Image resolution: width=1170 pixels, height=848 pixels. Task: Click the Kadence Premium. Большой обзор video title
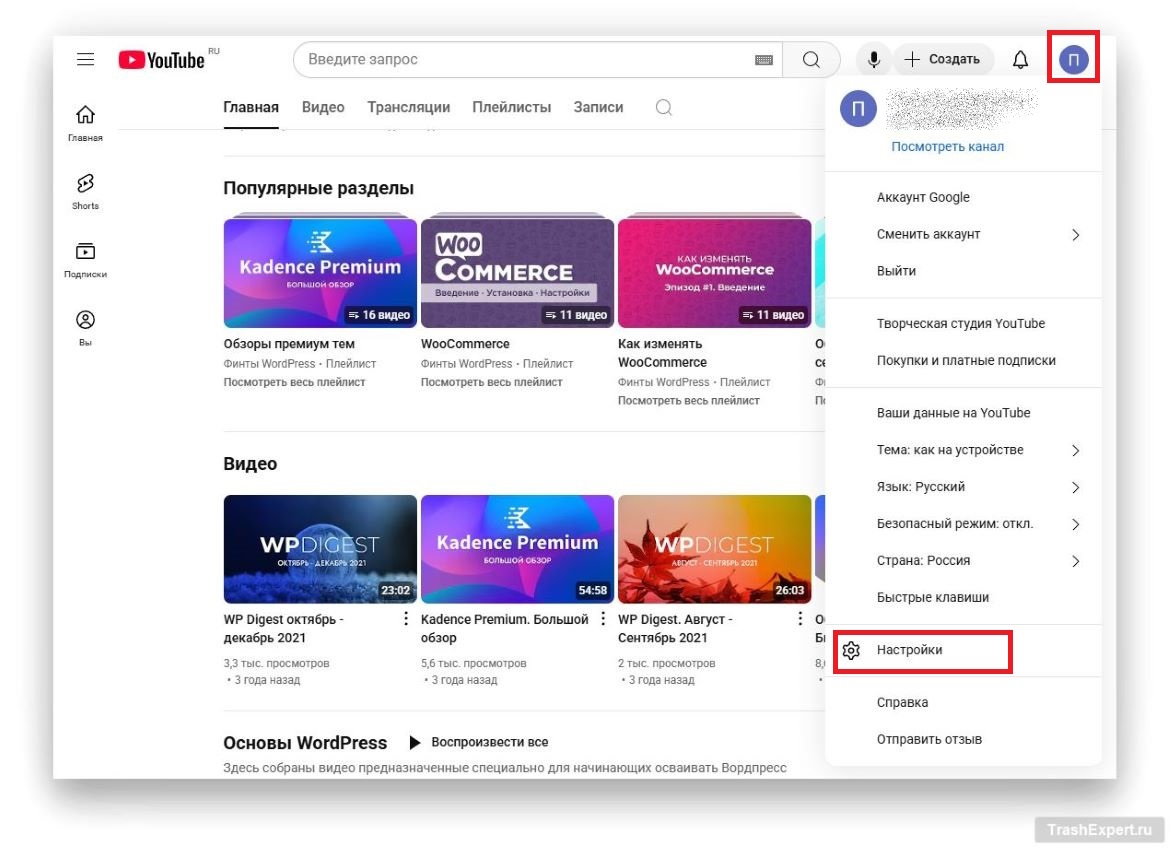tap(504, 629)
